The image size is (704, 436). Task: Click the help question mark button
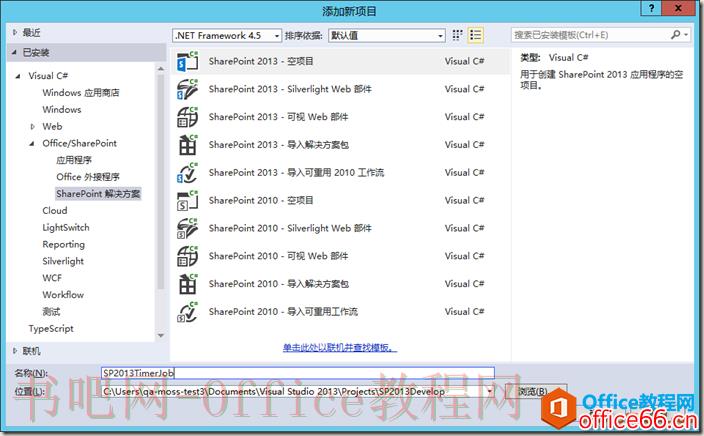[x=651, y=8]
